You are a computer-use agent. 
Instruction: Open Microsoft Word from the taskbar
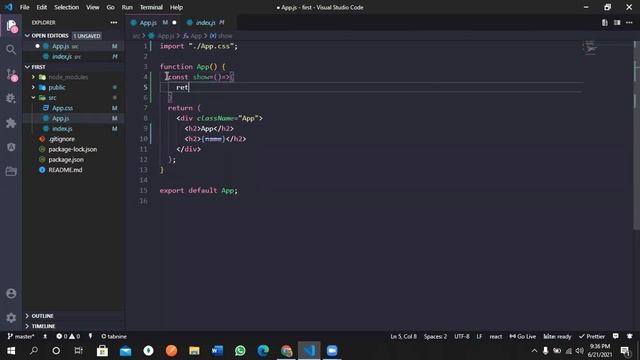pyautogui.click(x=217, y=351)
